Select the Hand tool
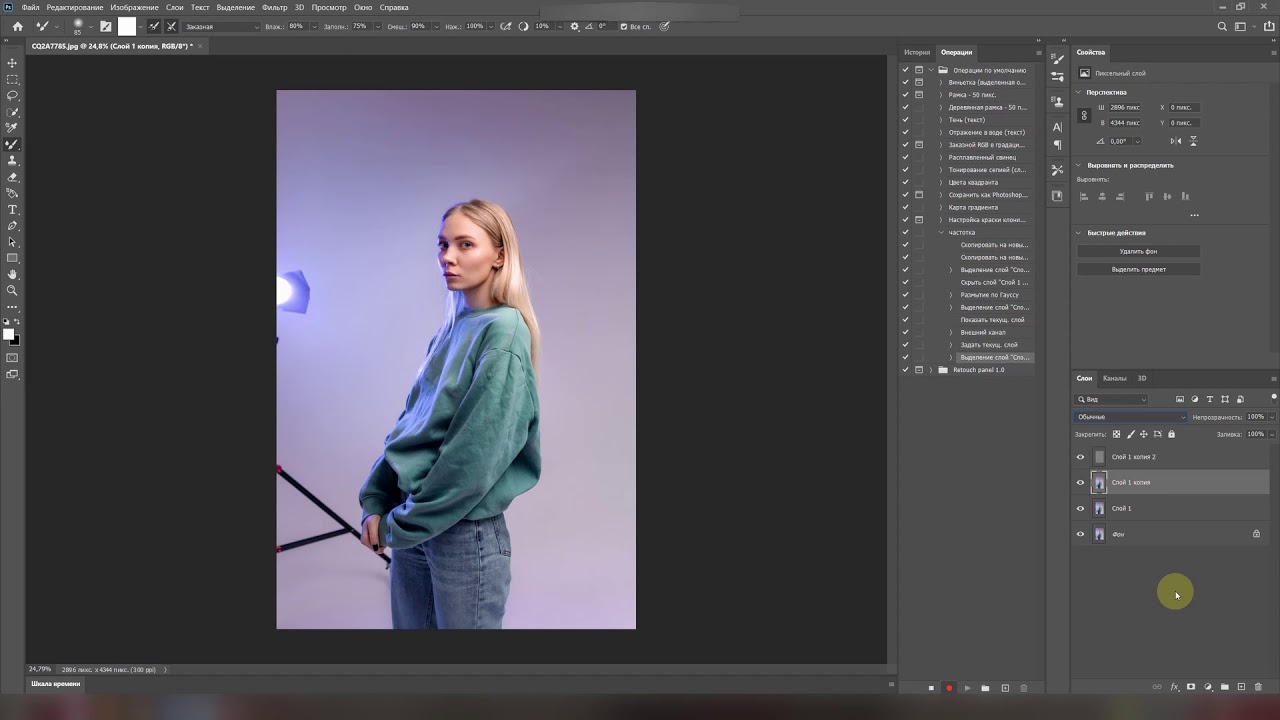Viewport: 1280px width, 720px height. click(12, 274)
